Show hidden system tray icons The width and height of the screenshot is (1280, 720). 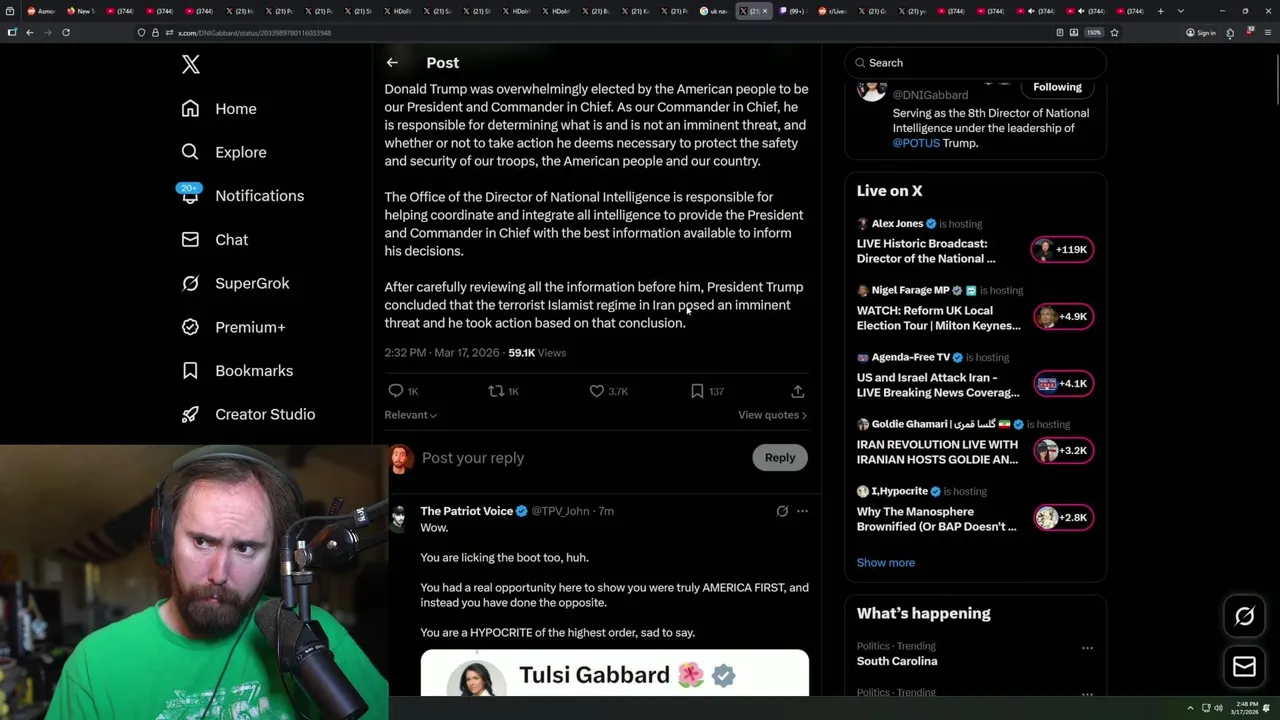pos(1190,708)
